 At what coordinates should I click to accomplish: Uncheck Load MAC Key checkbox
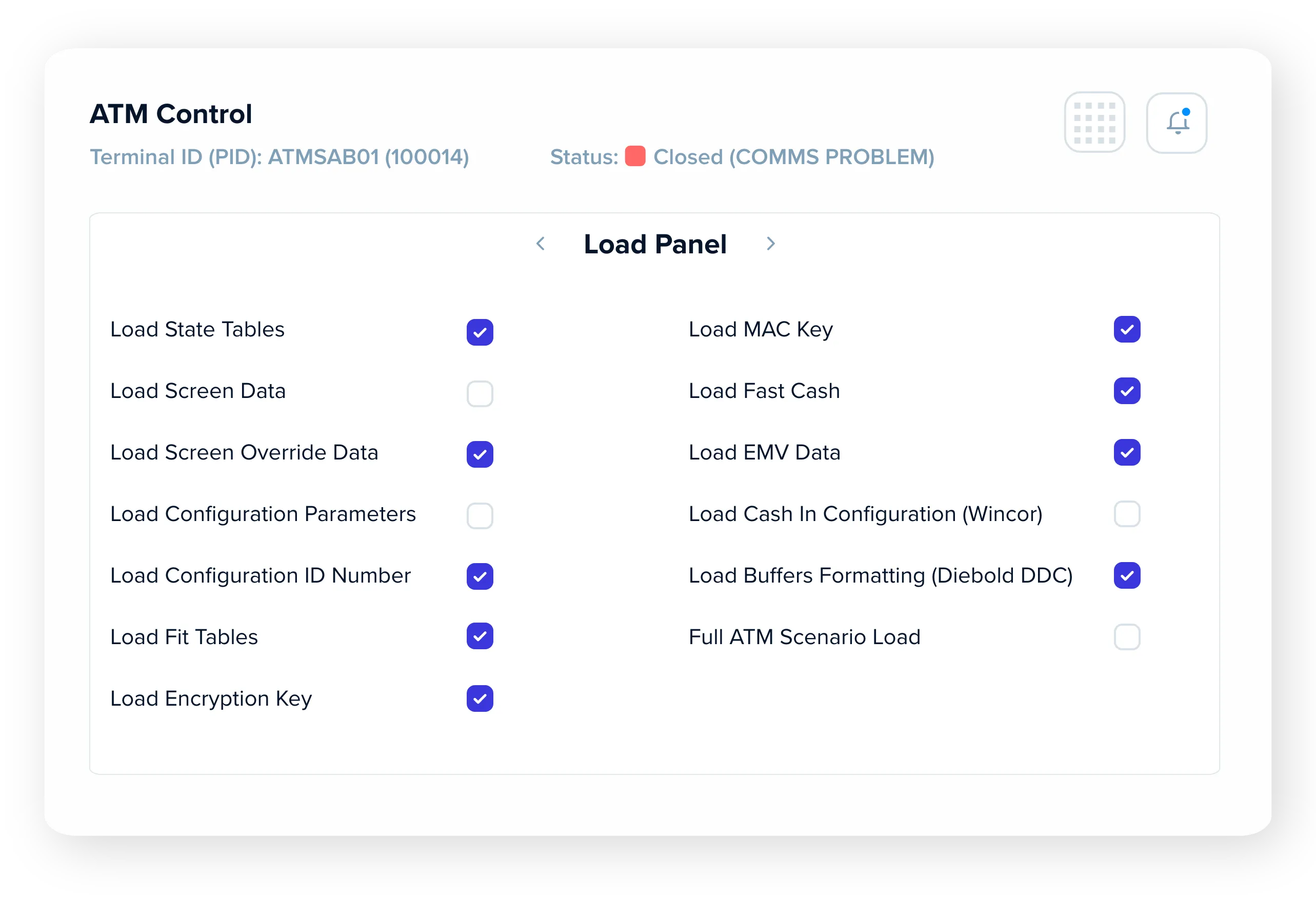point(1127,329)
